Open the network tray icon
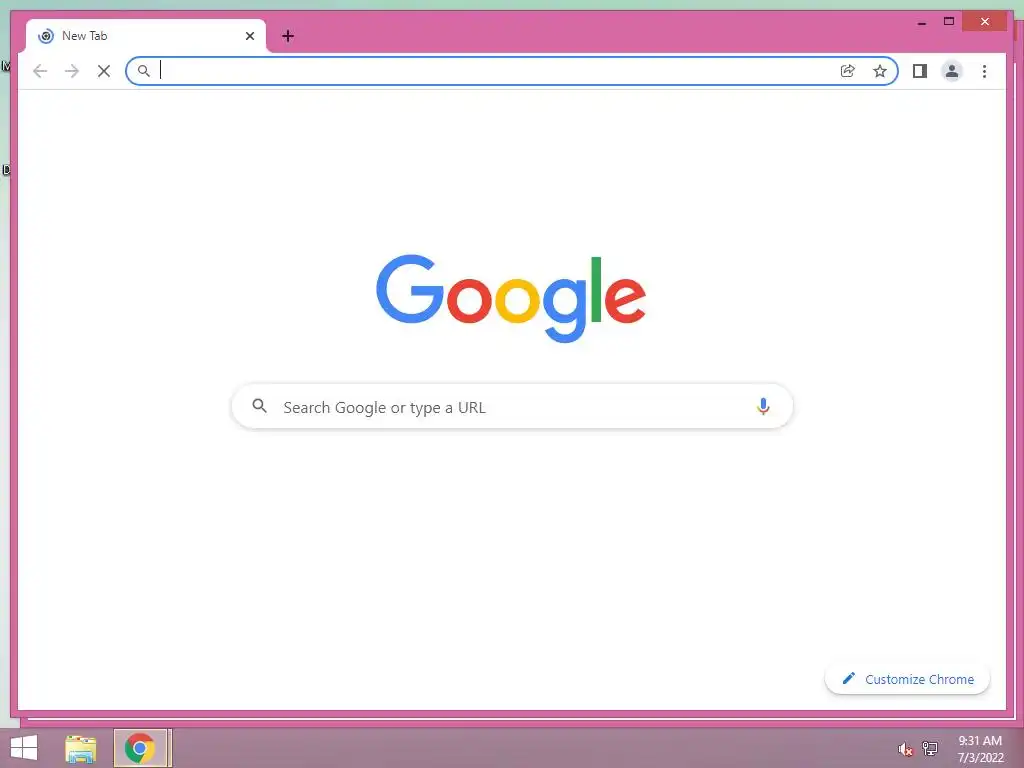This screenshot has width=1024, height=768. point(930,748)
